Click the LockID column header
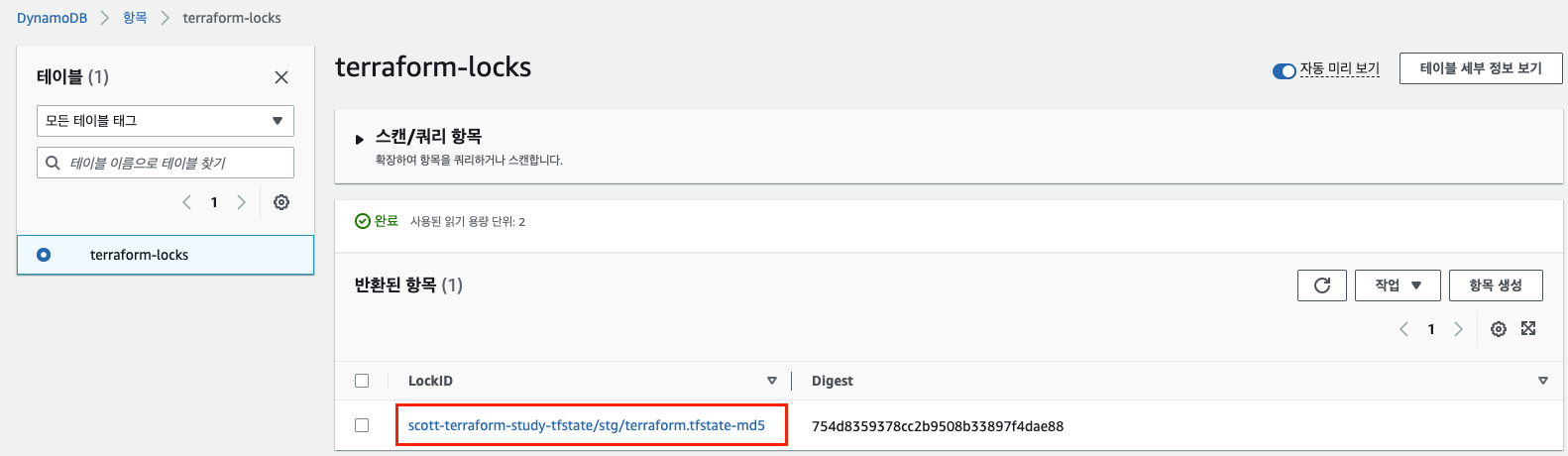This screenshot has height=456, width=1568. coord(430,381)
